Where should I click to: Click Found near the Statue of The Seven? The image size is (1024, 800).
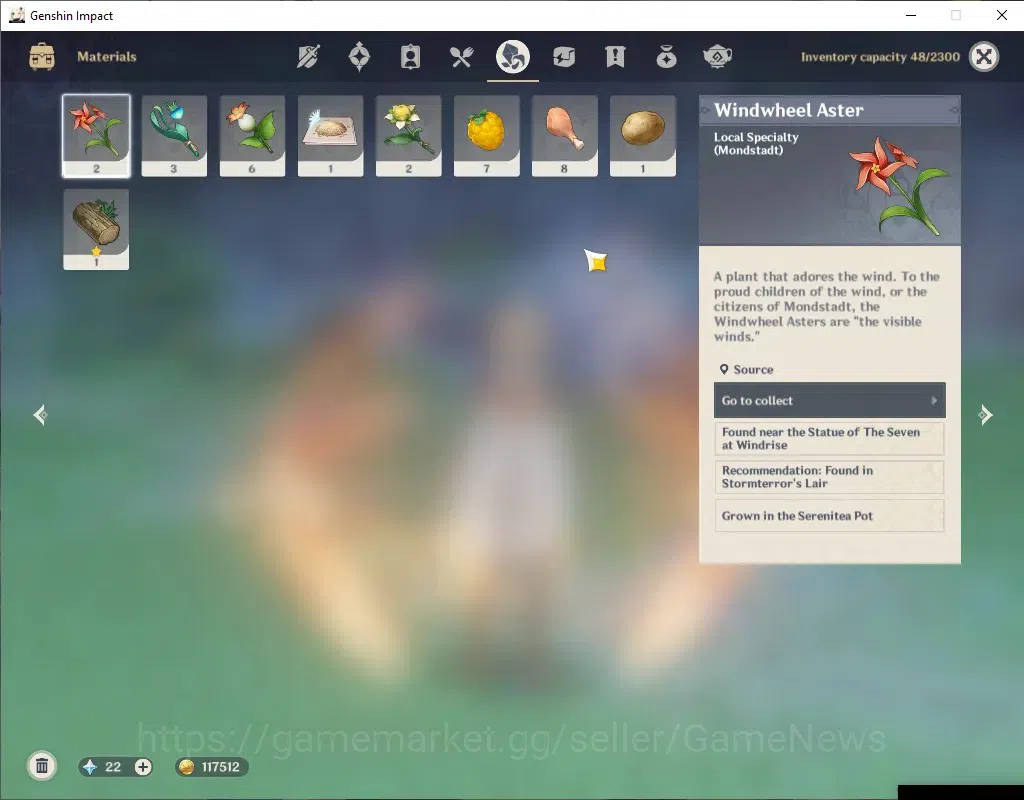coord(829,438)
